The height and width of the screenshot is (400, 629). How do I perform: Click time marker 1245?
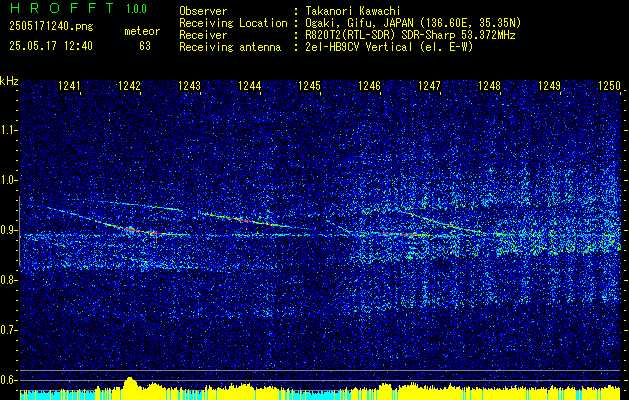point(309,86)
